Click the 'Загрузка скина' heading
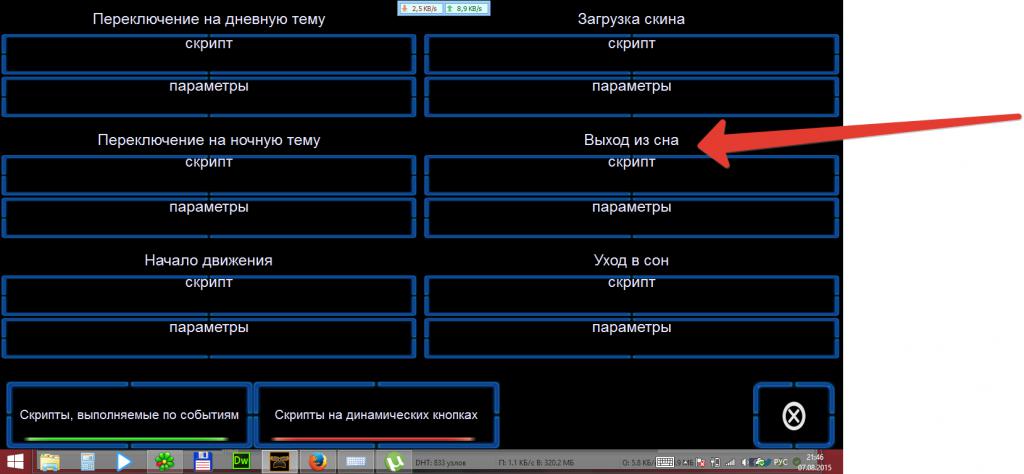 [632, 19]
